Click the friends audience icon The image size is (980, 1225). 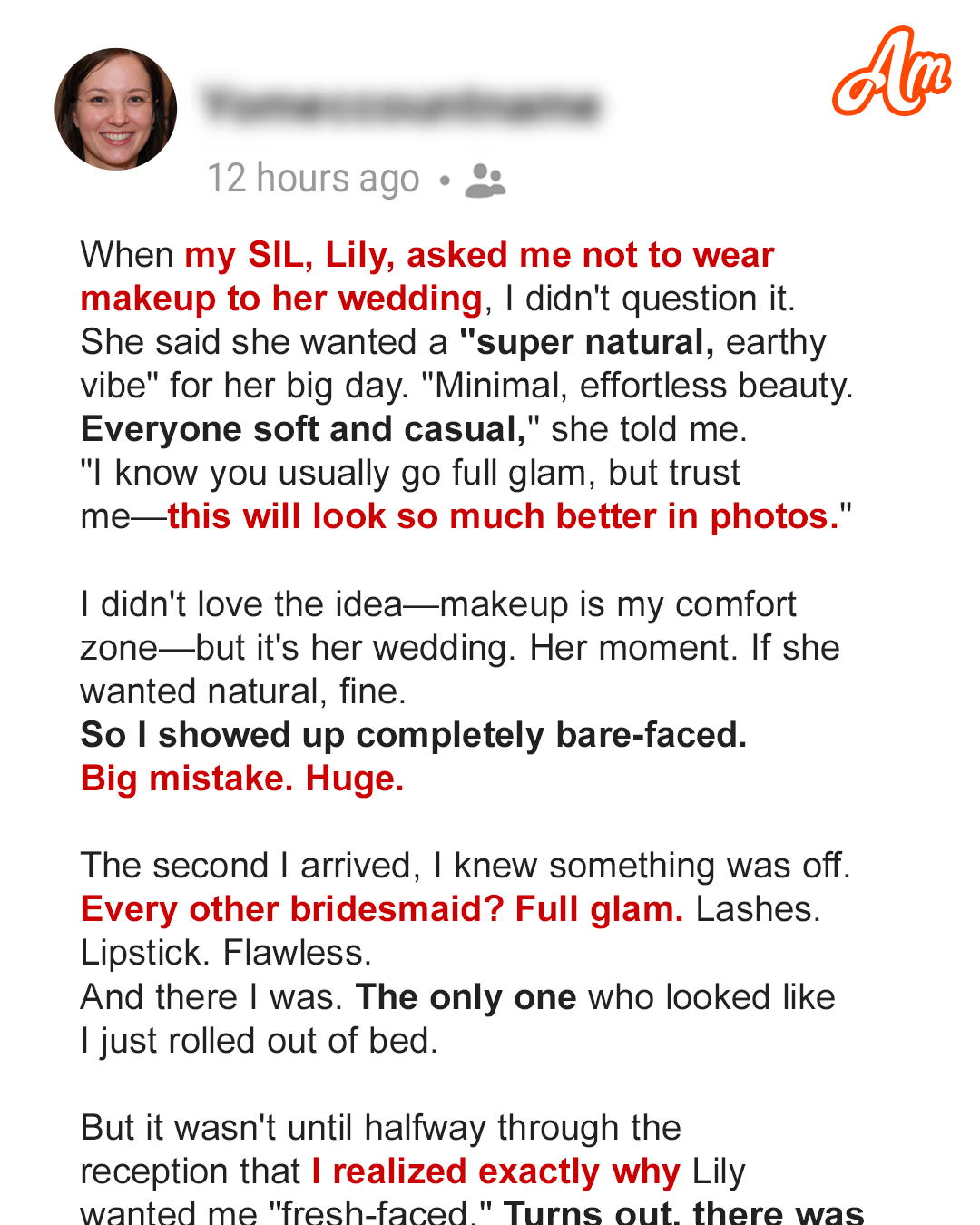[485, 180]
